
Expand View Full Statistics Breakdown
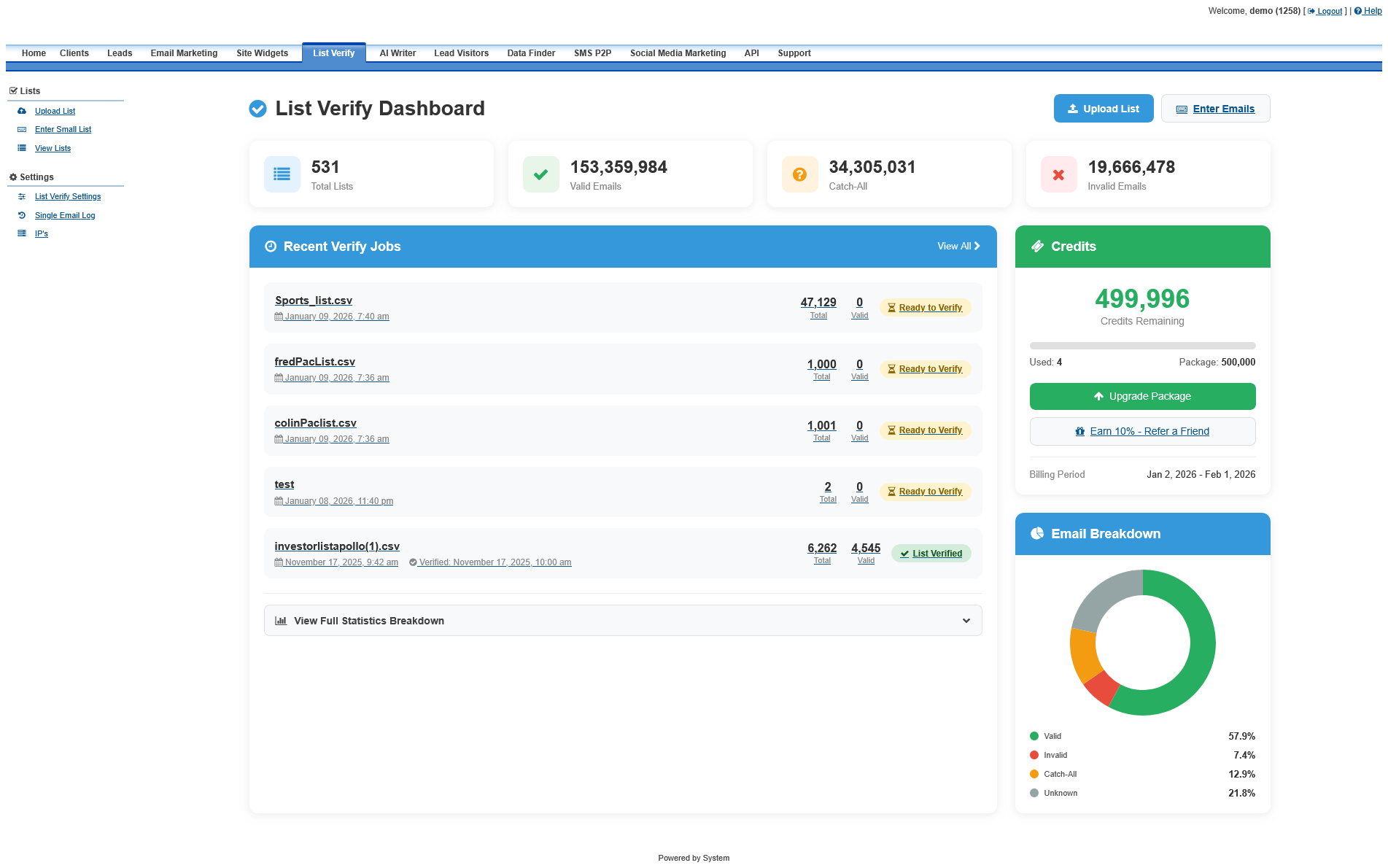click(x=623, y=621)
